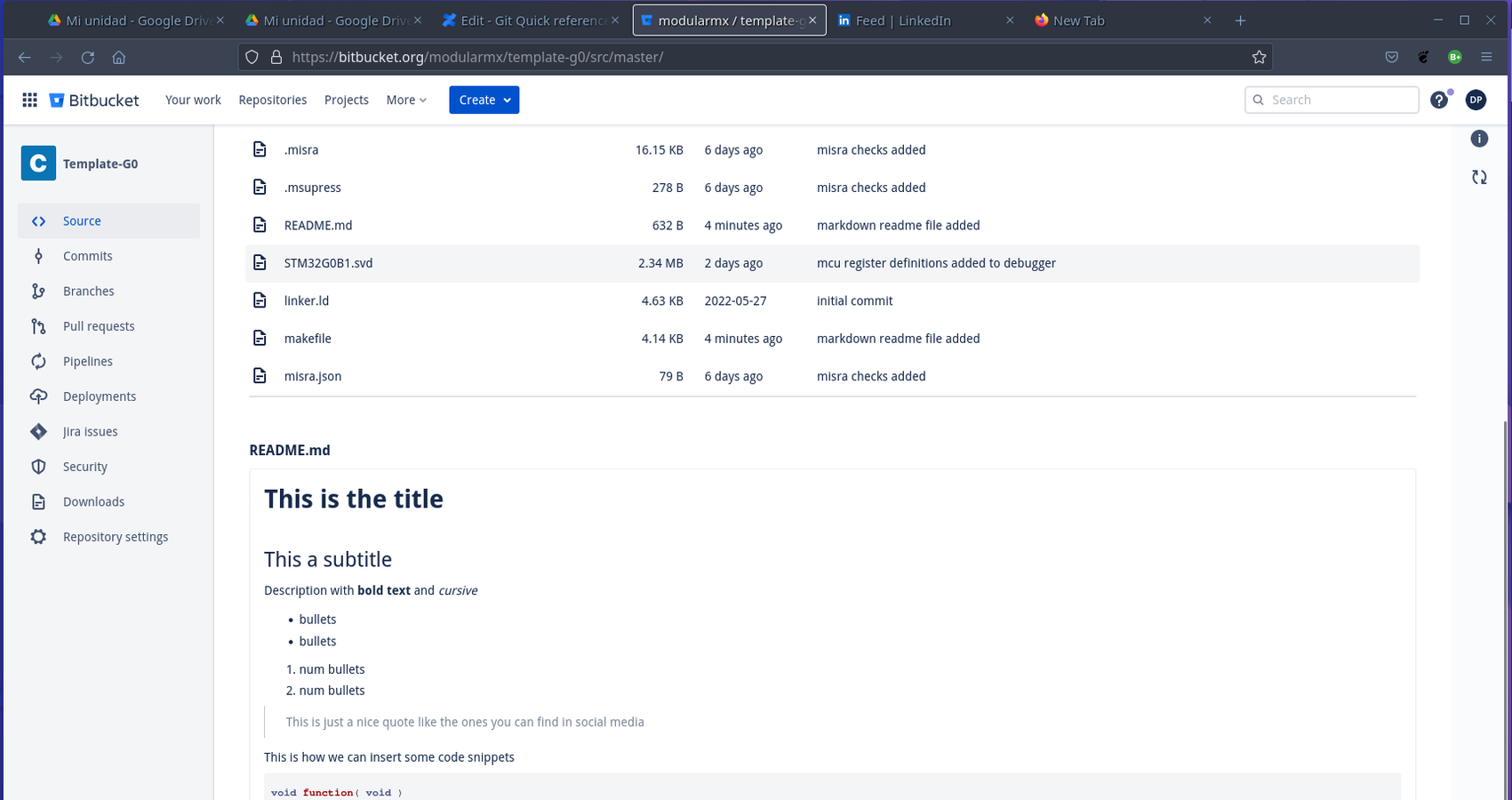Screen dimensions: 1512x800
Task: Open the Create dropdown button
Action: pyautogui.click(x=484, y=100)
